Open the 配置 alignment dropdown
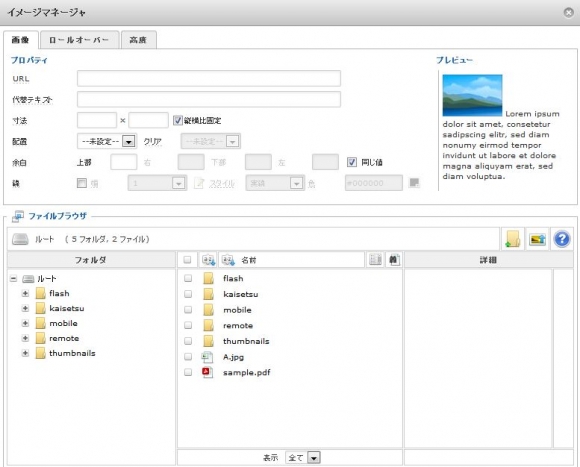This screenshot has width=580, height=467. click(107, 141)
